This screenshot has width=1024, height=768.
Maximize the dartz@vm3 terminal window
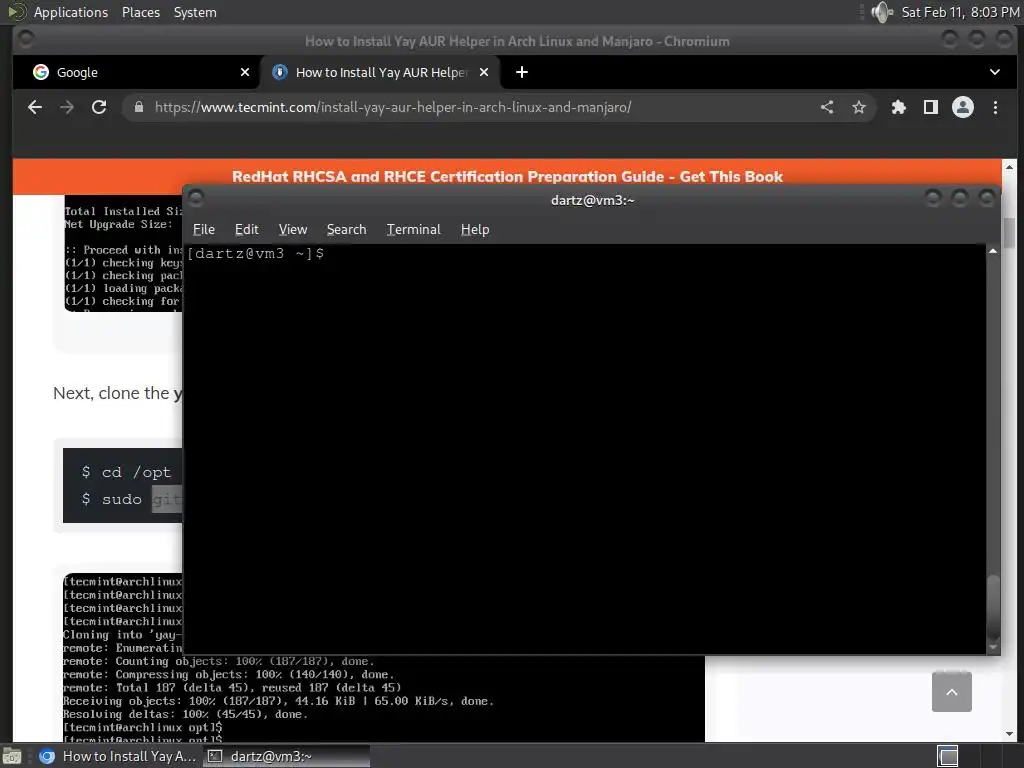(x=959, y=197)
